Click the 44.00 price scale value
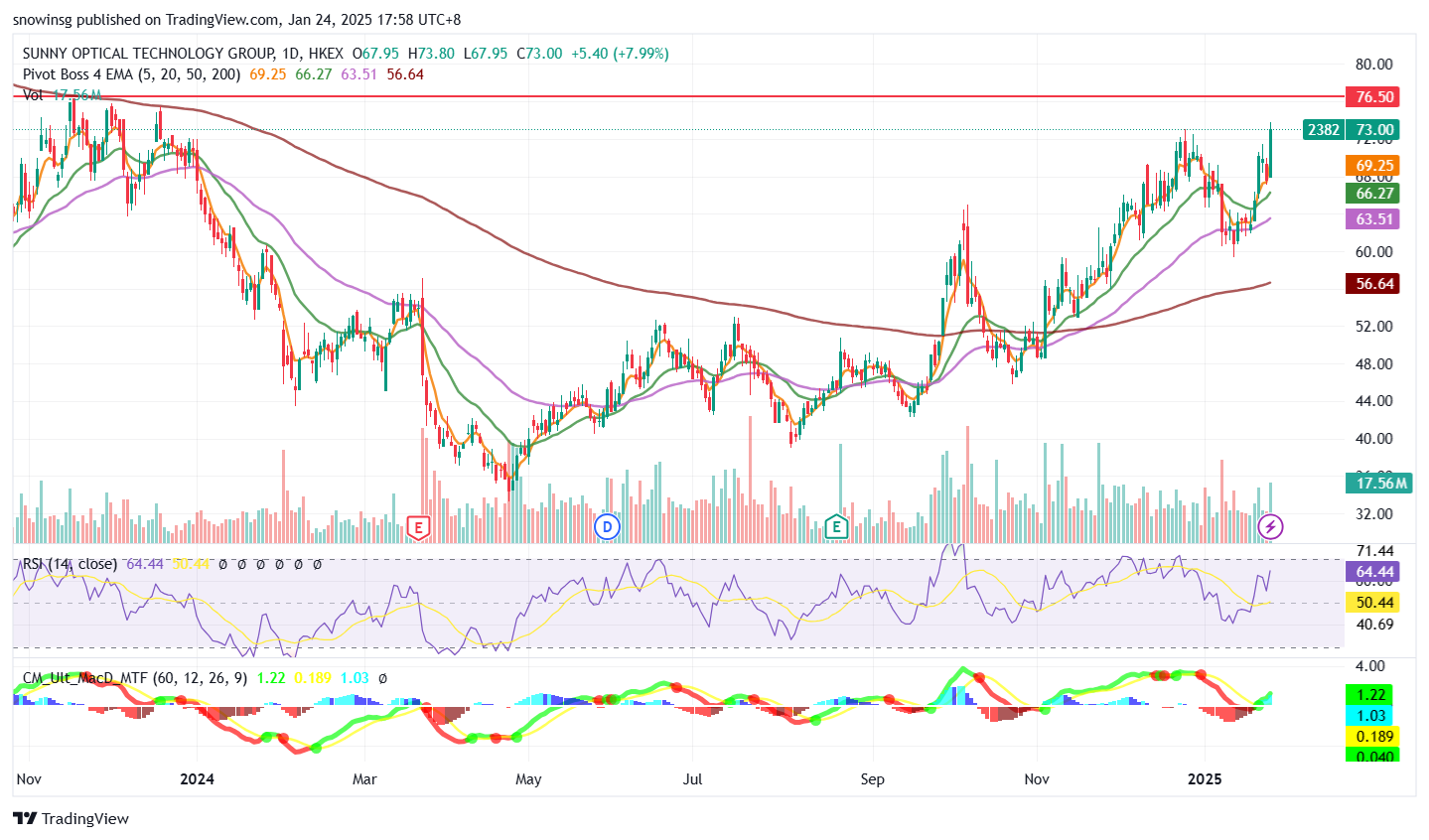The image size is (1429, 840). coord(1374,401)
